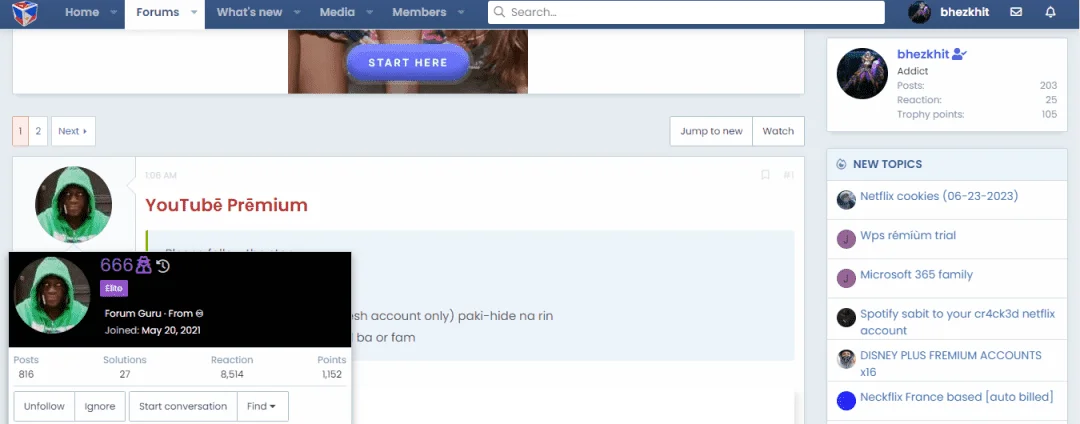This screenshot has width=1080, height=424.
Task: Click the Watch thread button
Action: (778, 131)
